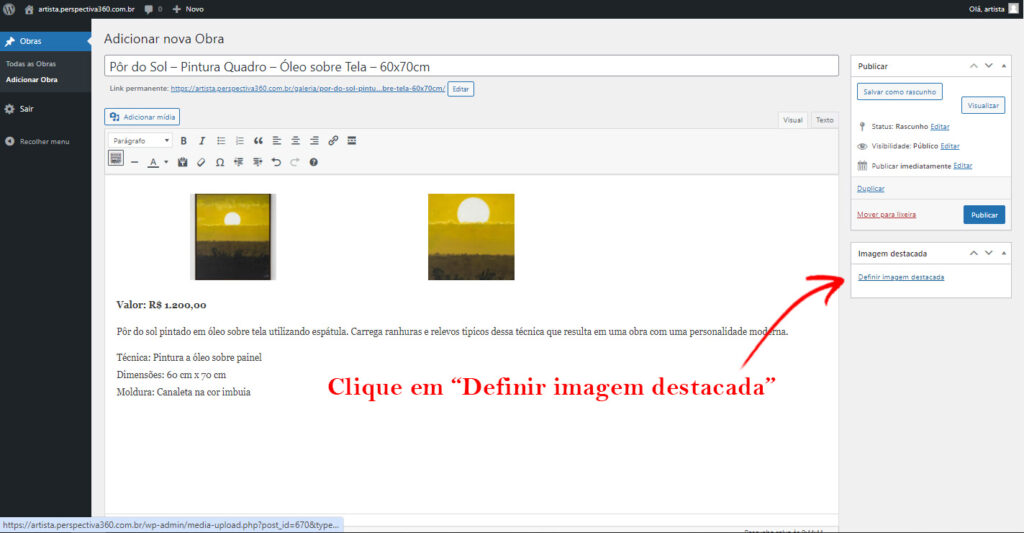Apply blockquote formatting
The height and width of the screenshot is (533, 1024).
point(258,140)
